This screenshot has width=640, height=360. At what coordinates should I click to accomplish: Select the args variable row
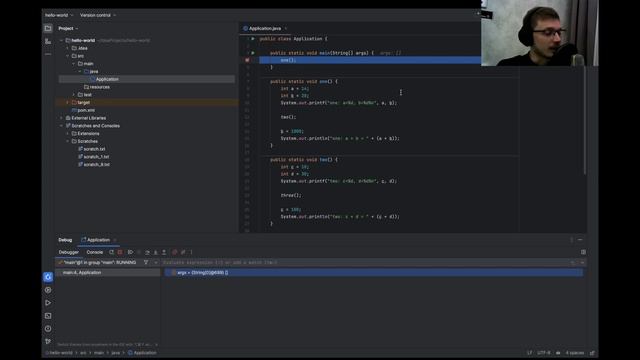373,273
